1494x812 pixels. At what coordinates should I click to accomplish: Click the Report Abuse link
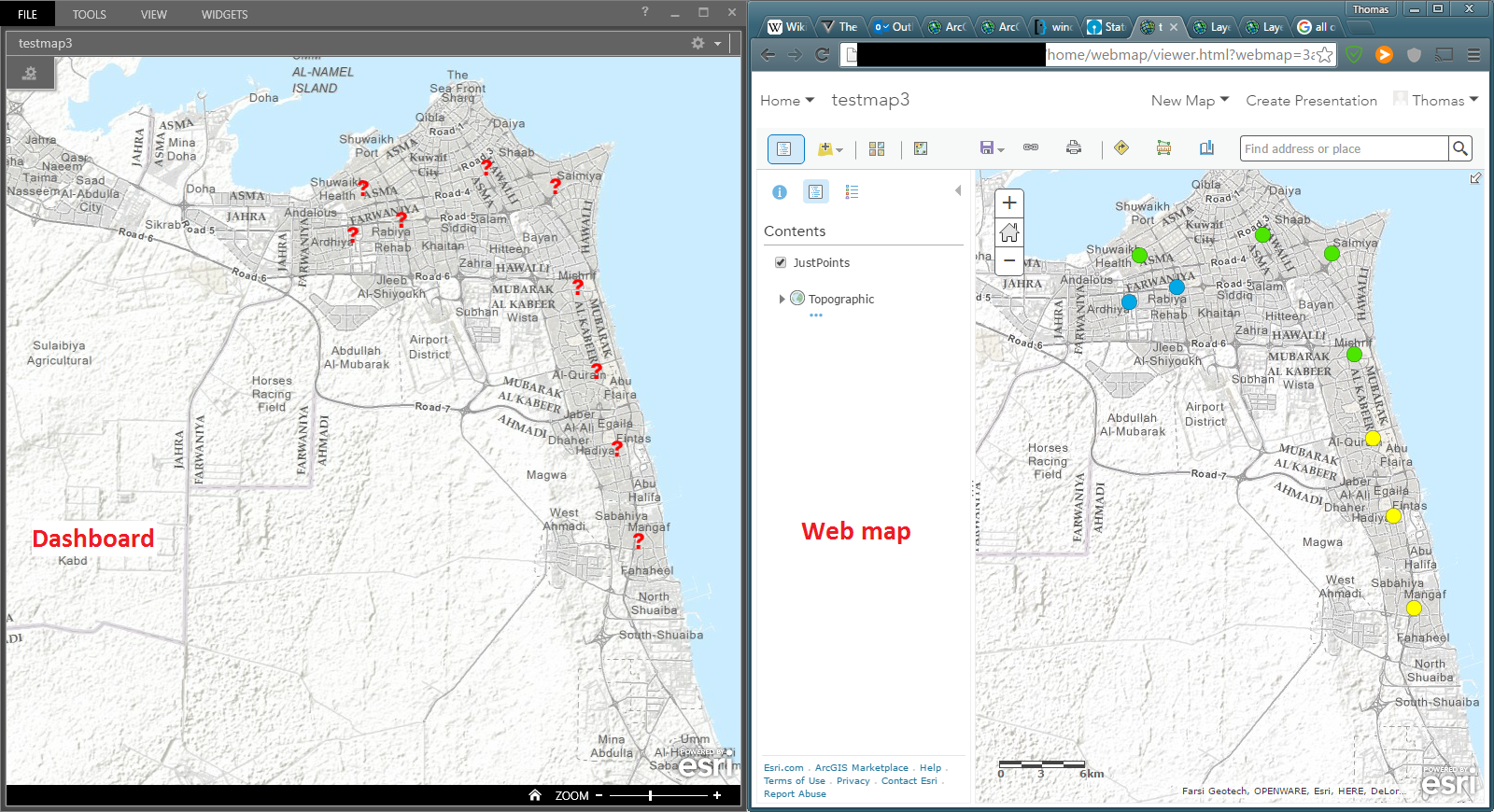point(795,794)
